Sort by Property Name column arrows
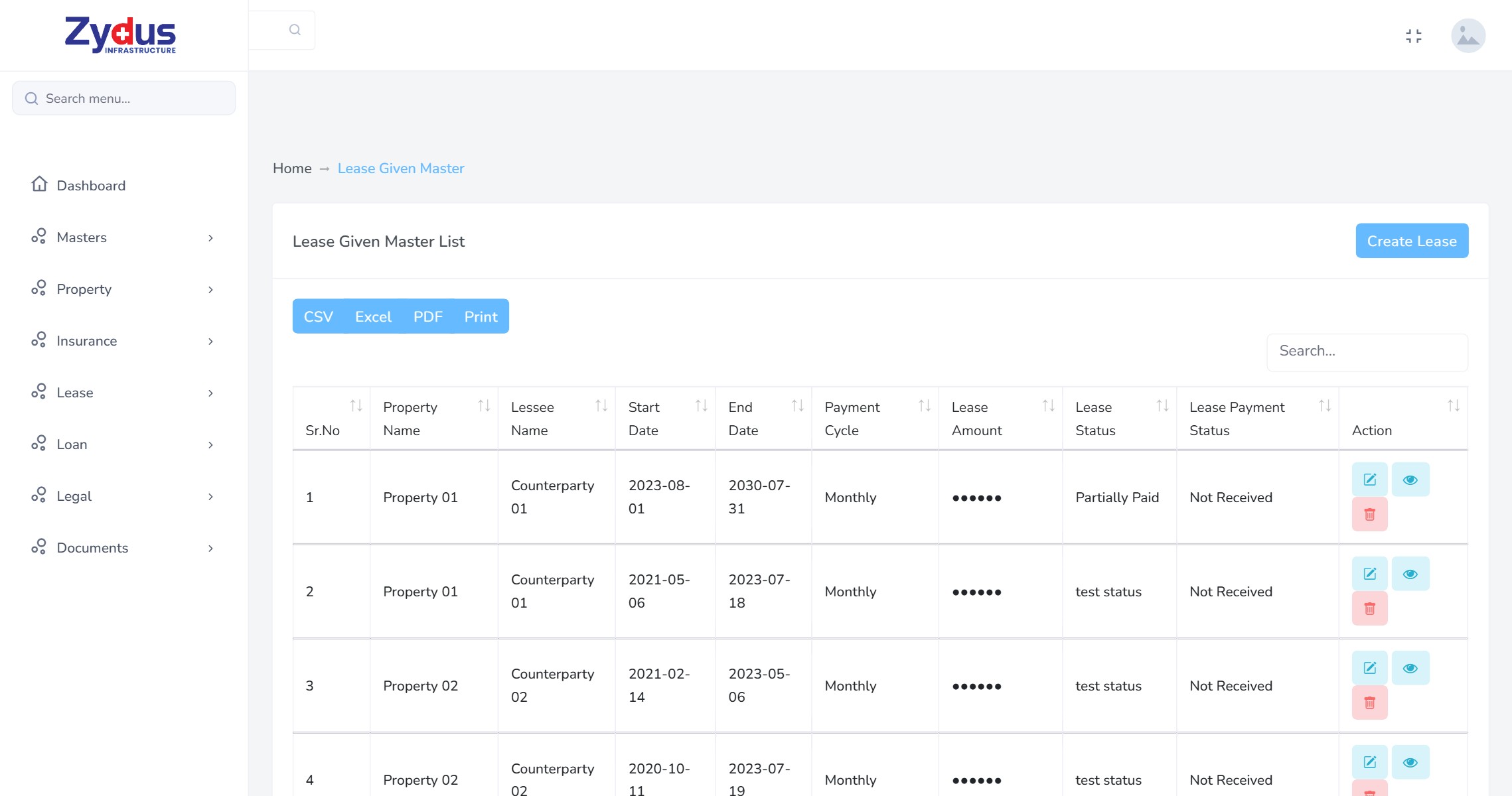1512x796 pixels. [485, 405]
